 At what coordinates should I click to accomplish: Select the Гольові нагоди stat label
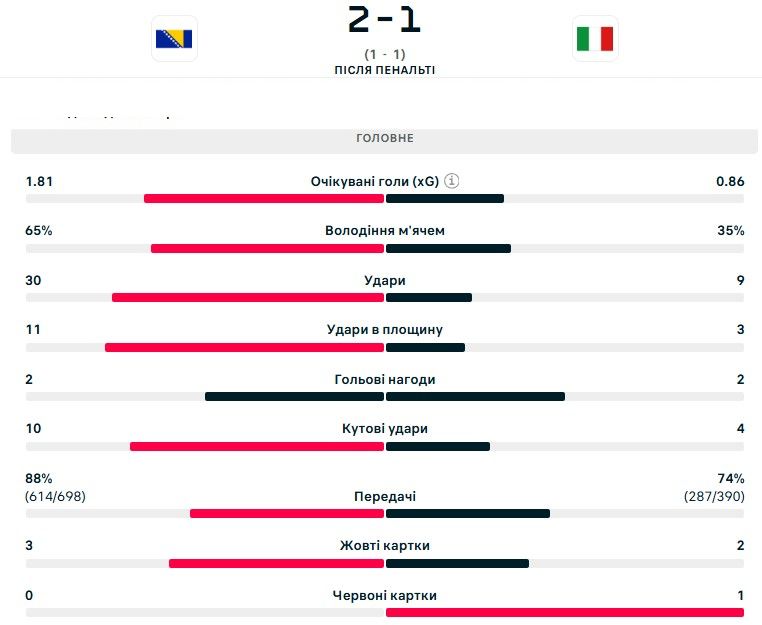(x=384, y=380)
